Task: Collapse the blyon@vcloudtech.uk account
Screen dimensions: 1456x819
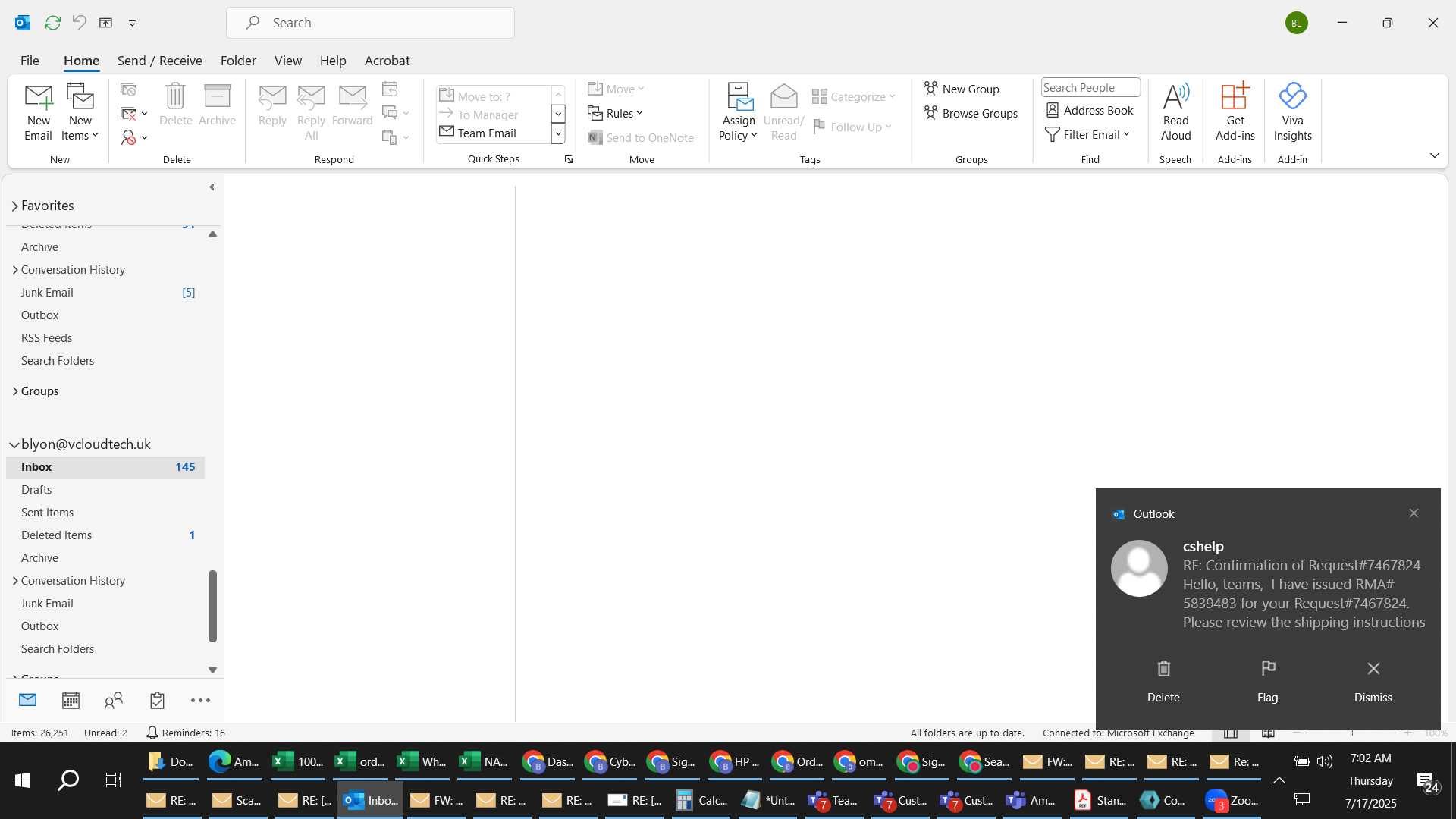Action: pos(14,445)
